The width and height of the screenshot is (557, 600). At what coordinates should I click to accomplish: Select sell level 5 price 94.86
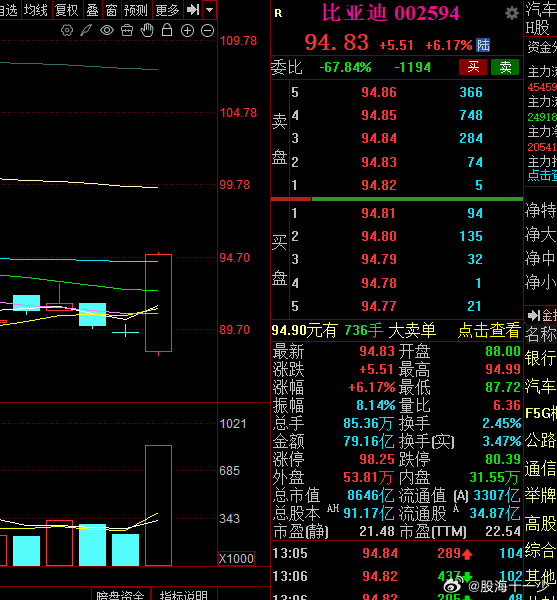[379, 92]
